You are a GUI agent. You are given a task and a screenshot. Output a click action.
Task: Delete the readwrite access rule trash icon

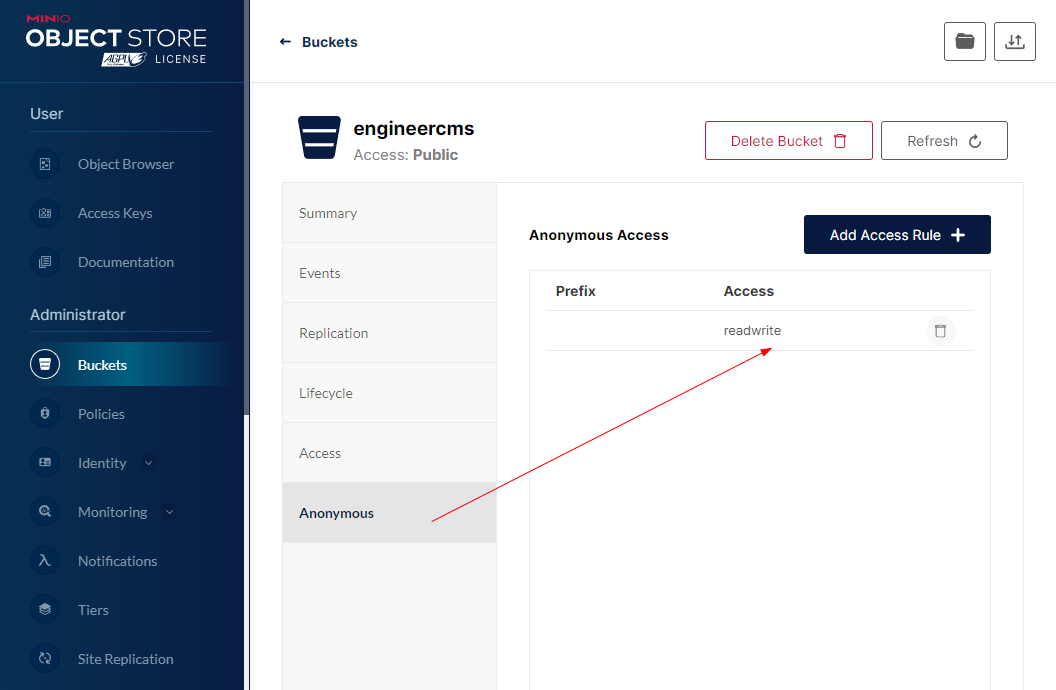coord(940,331)
